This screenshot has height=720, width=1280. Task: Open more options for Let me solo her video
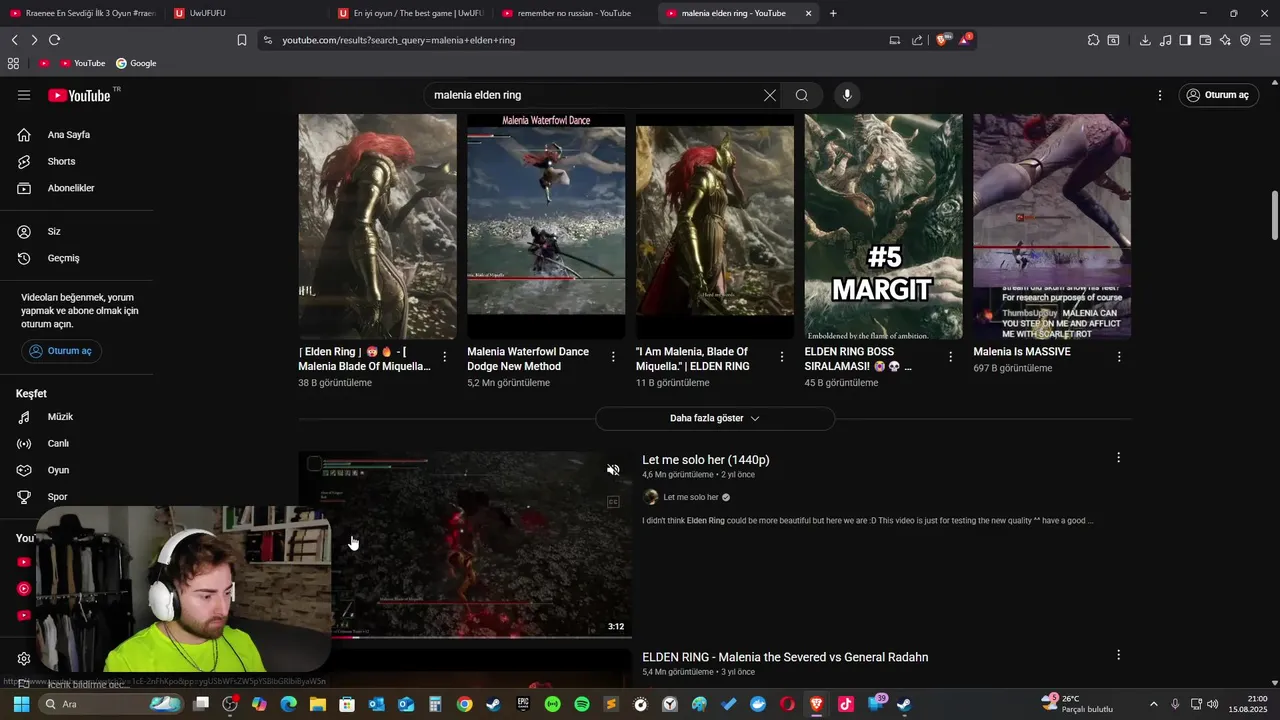[1118, 458]
